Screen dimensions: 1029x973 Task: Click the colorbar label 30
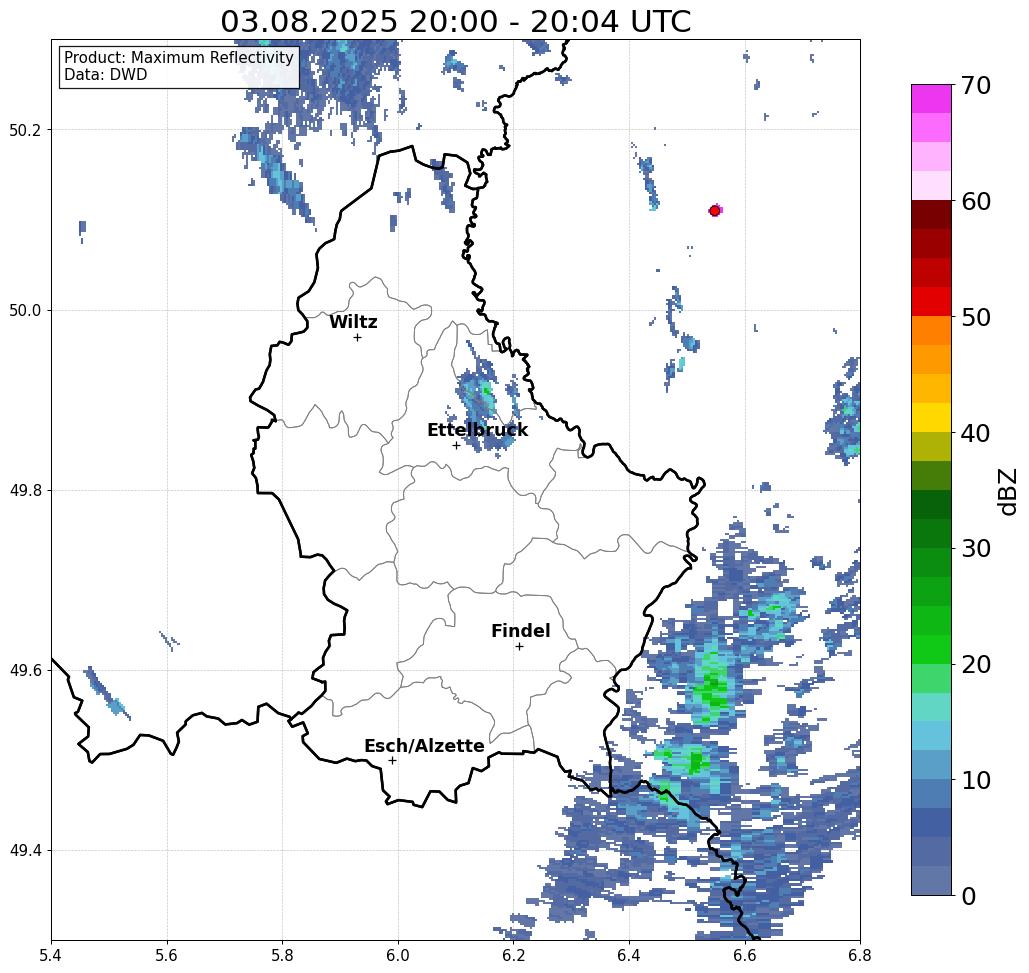[x=976, y=549]
